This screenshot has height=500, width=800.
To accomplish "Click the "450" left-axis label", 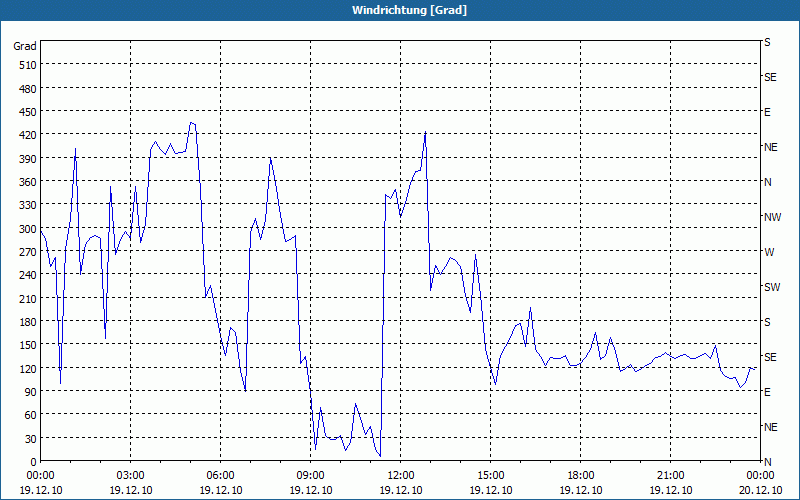I will [x=28, y=112].
